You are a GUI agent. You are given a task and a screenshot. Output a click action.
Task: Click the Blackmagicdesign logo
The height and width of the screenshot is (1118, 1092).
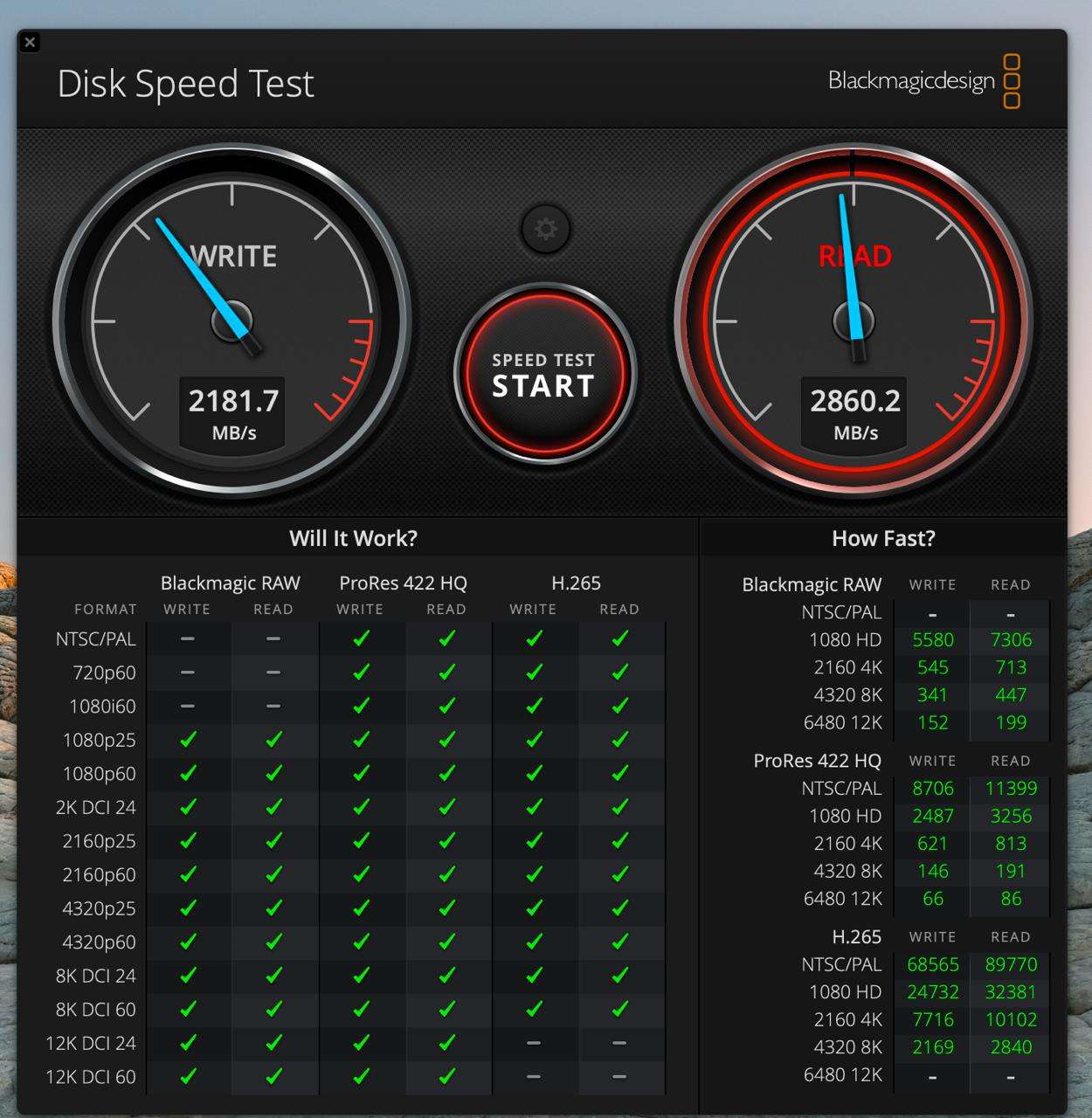tap(923, 81)
